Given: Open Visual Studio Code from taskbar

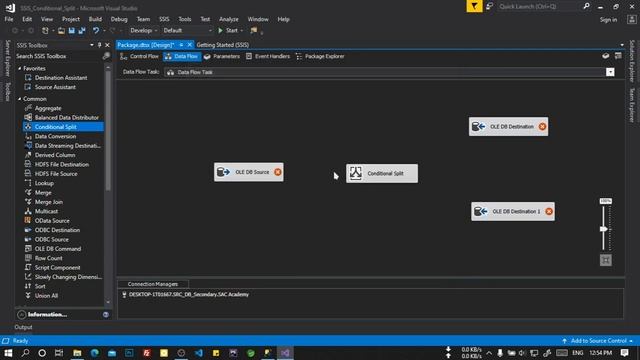Looking at the screenshot, I should [199, 353].
